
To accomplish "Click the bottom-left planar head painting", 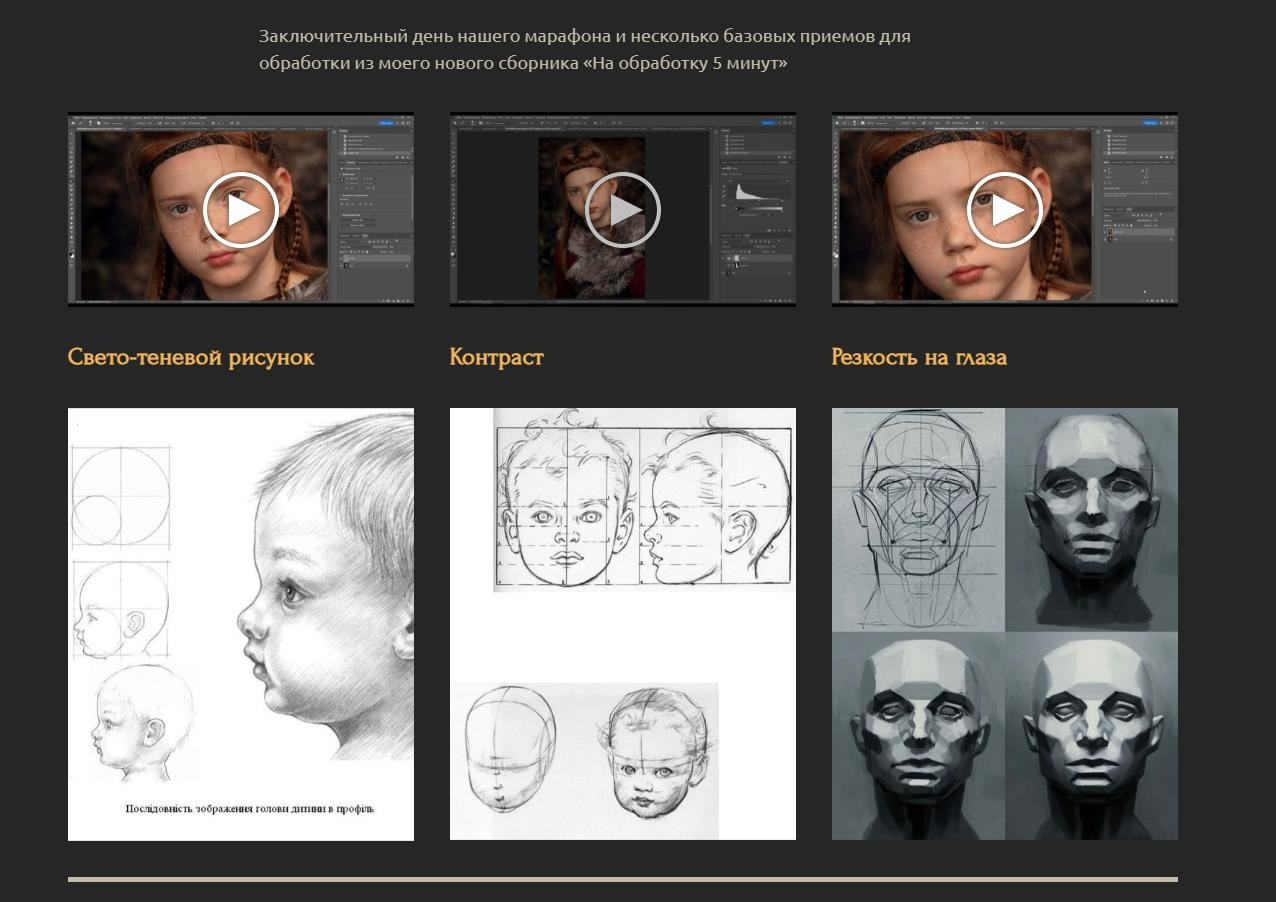I will click(918, 736).
